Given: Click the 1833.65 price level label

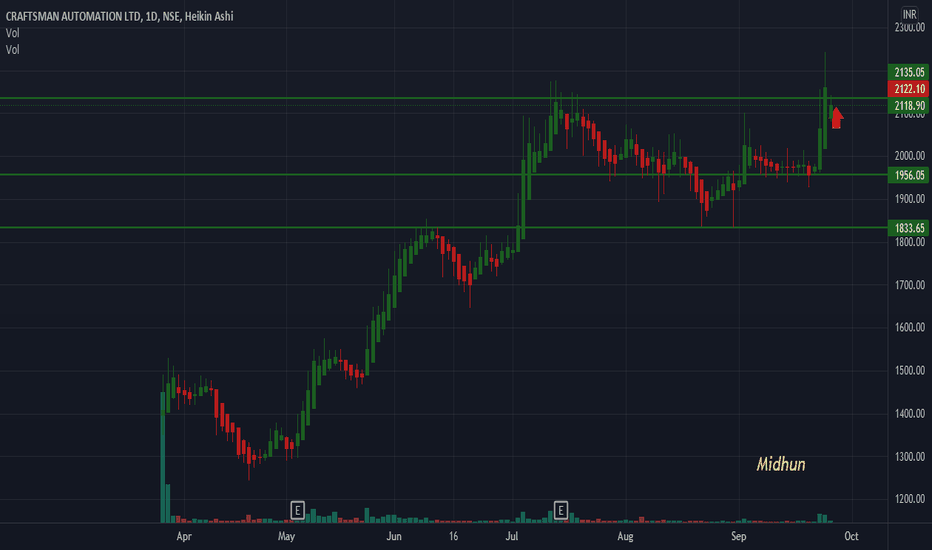Looking at the screenshot, I should point(908,228).
